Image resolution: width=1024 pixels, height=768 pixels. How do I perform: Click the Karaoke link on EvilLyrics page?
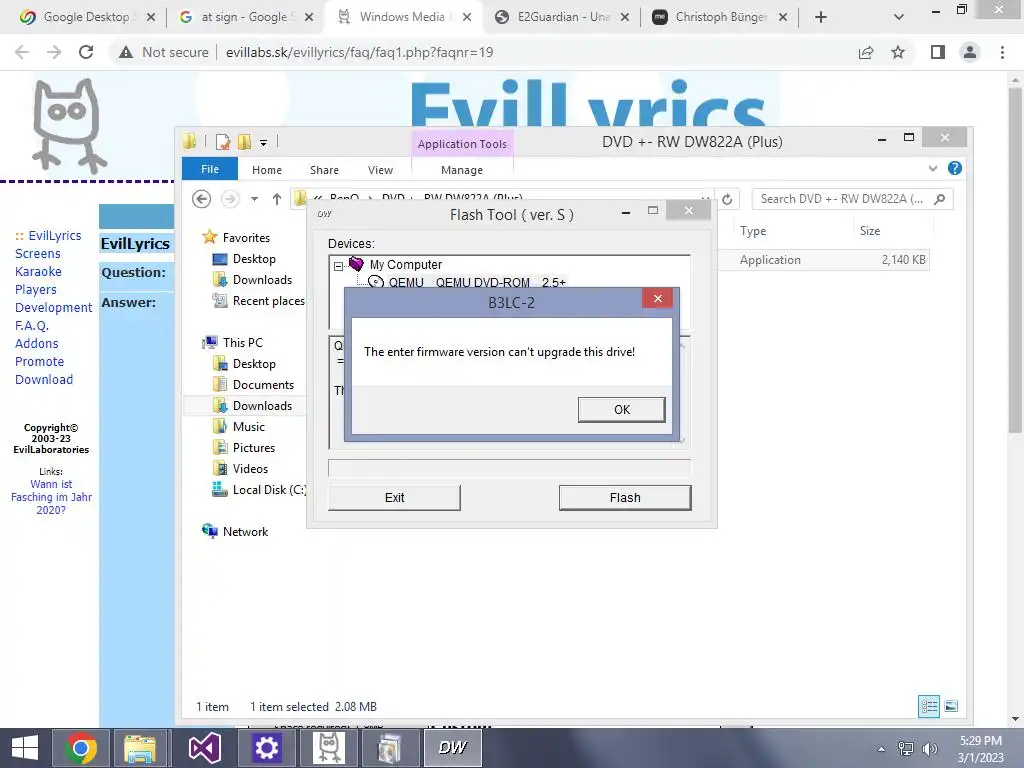coord(39,271)
